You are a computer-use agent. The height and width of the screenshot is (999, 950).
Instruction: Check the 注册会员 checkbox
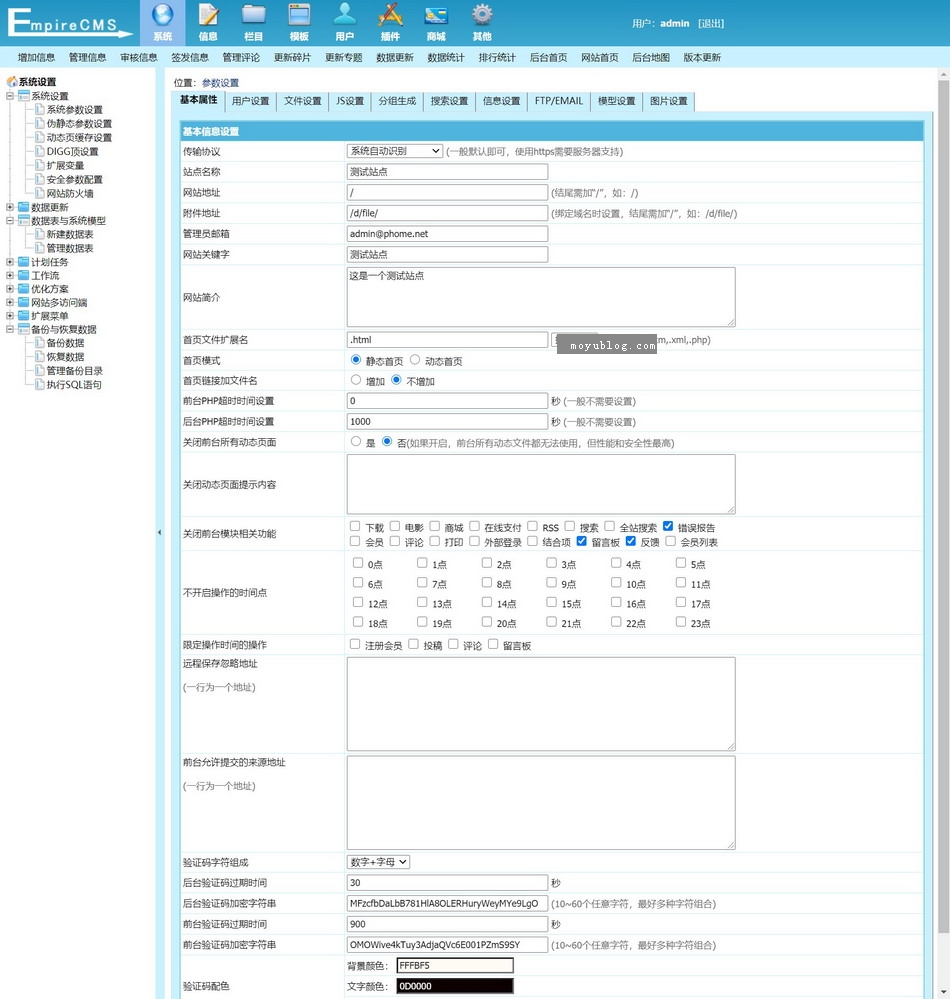pyautogui.click(x=355, y=644)
